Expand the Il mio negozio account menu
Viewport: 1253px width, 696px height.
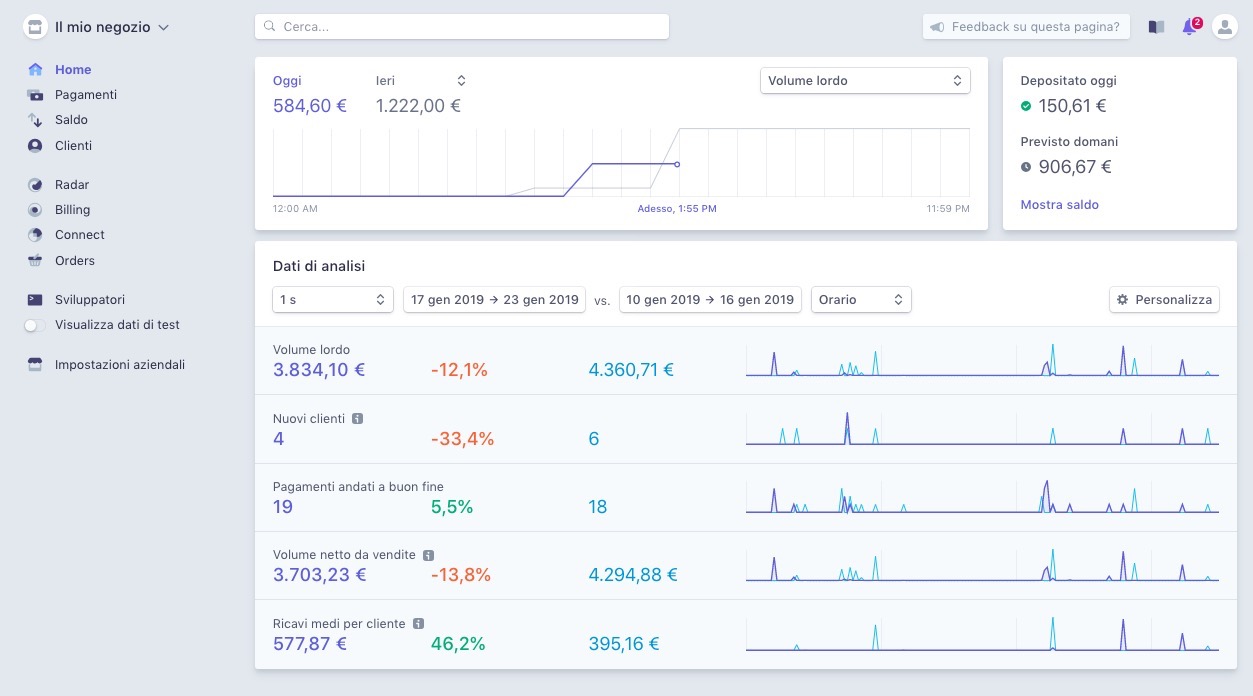click(97, 27)
